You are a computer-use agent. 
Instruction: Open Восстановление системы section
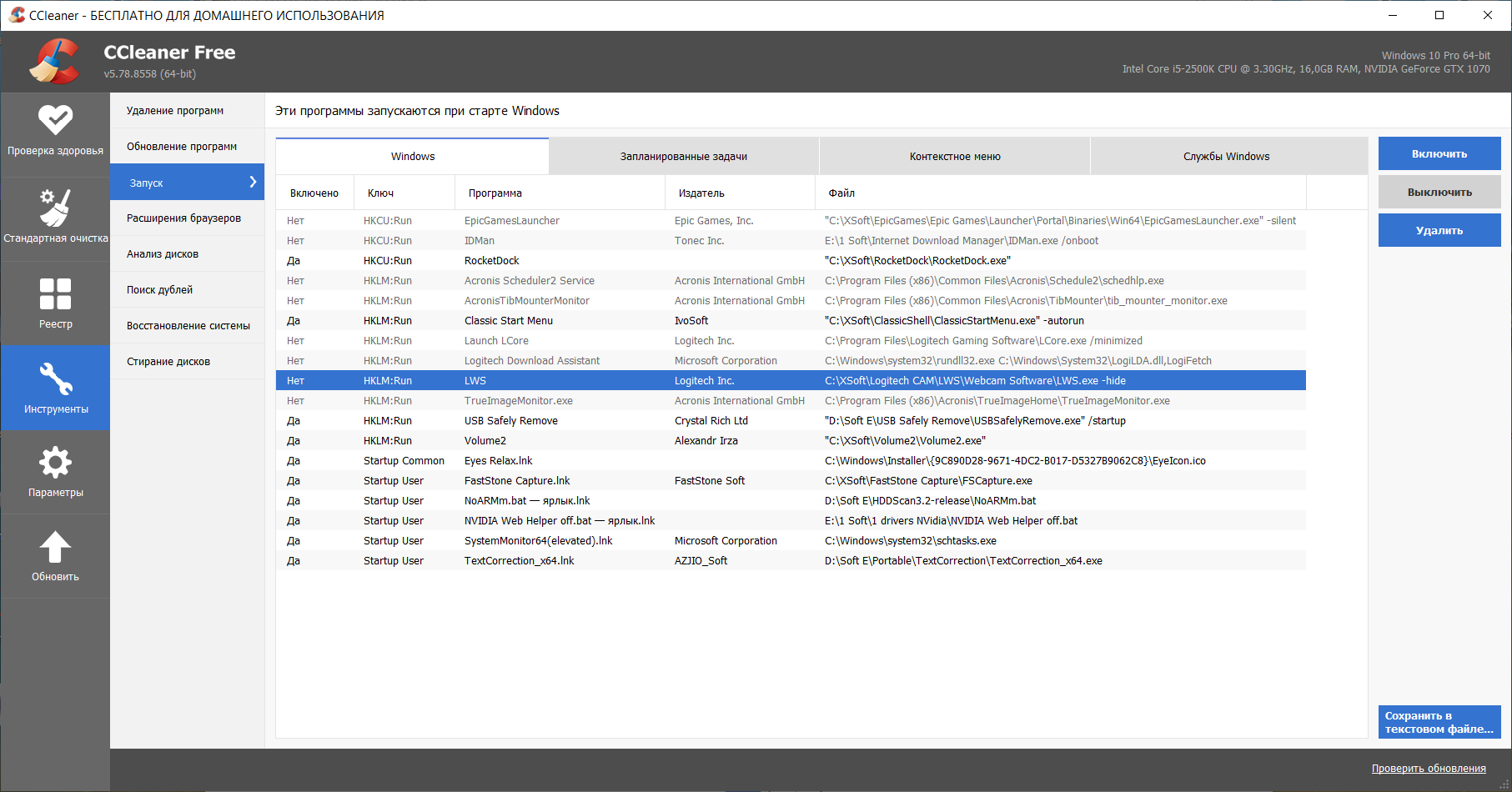coord(187,326)
